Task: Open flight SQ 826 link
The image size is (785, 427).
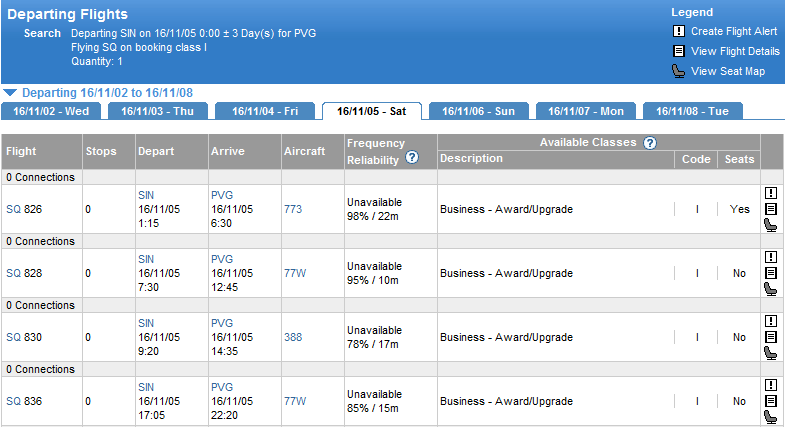Action: point(13,210)
